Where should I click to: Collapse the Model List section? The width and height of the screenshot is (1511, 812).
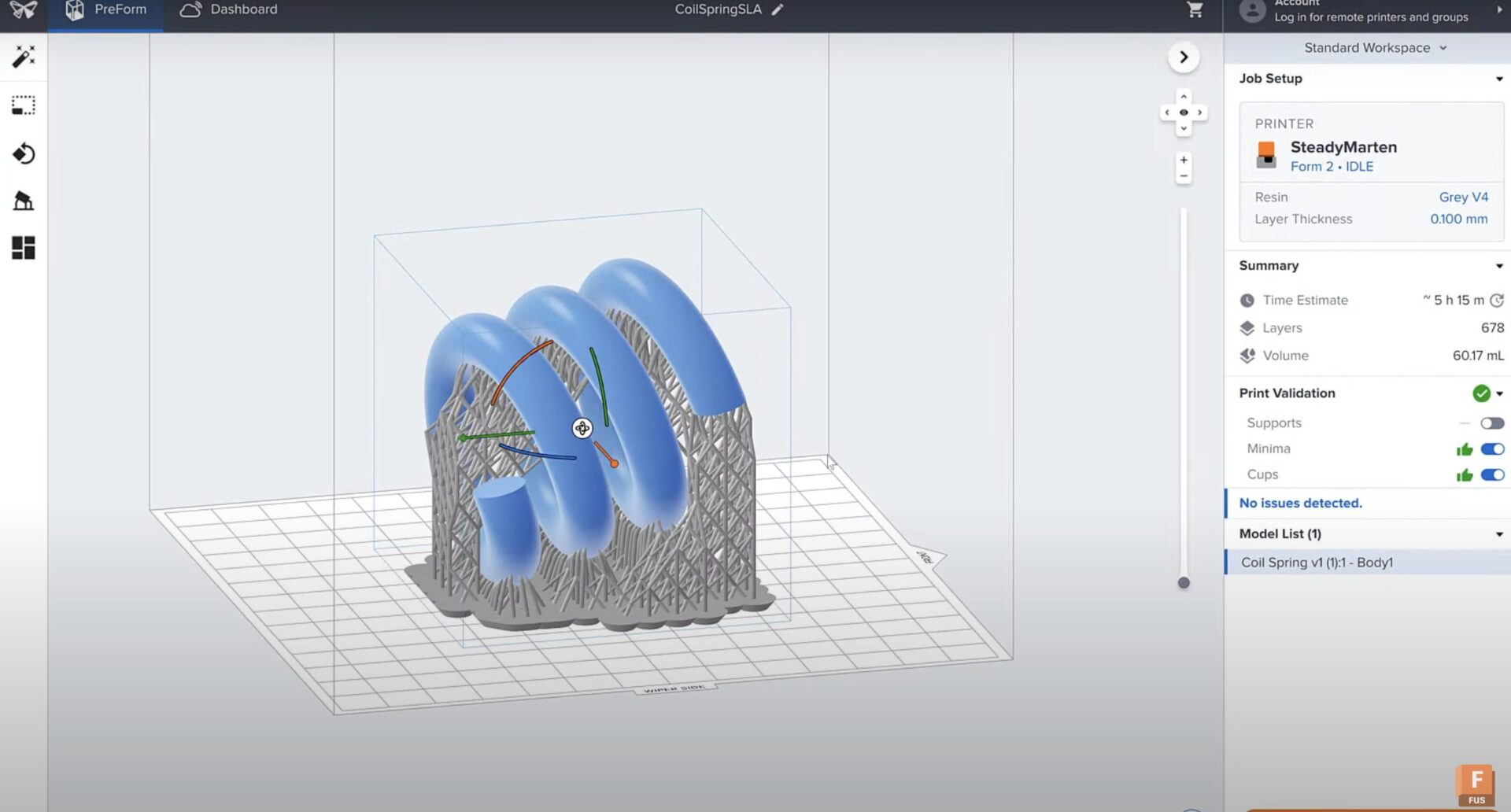(x=1499, y=534)
